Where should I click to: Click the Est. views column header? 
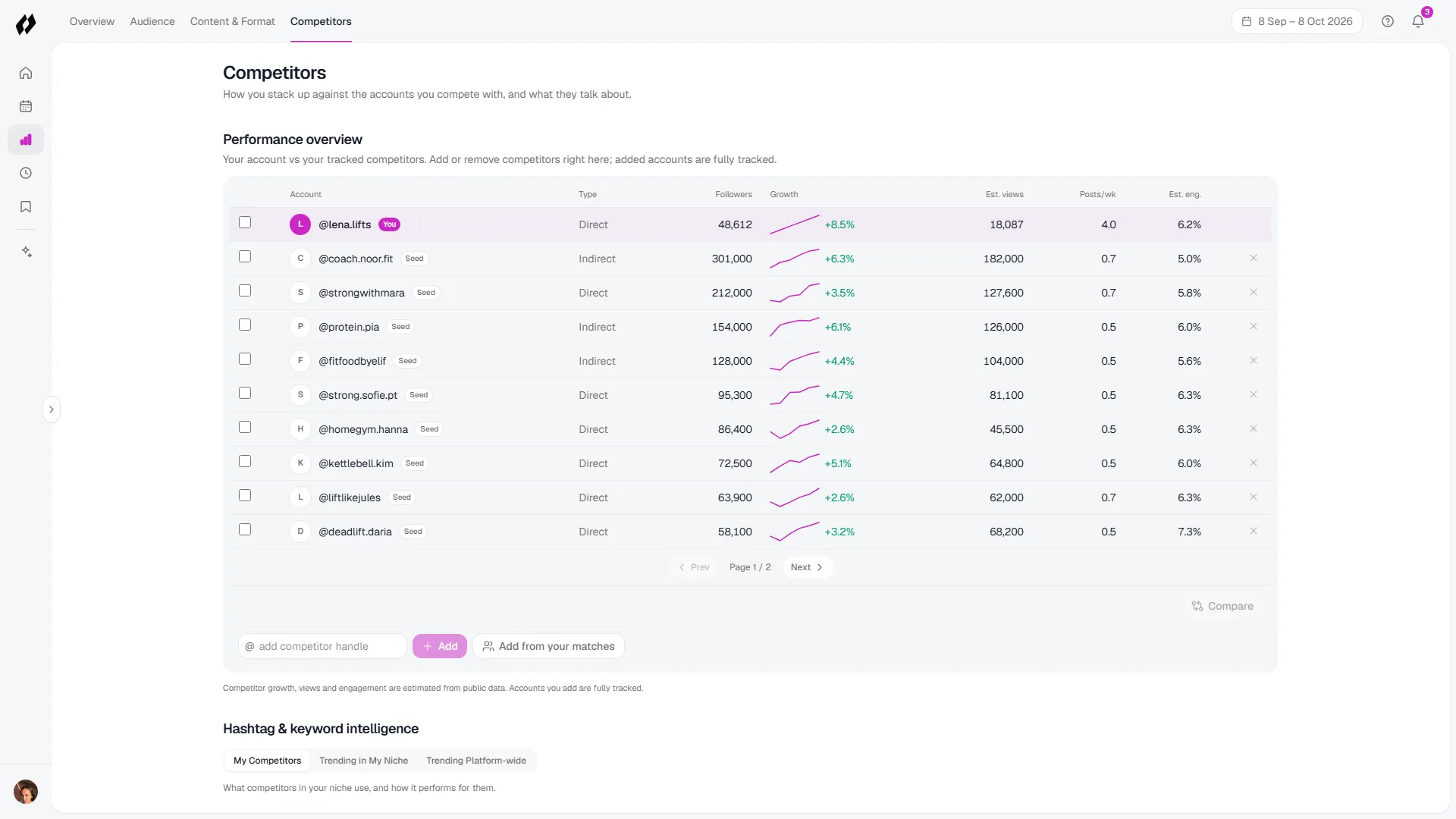coord(1004,194)
